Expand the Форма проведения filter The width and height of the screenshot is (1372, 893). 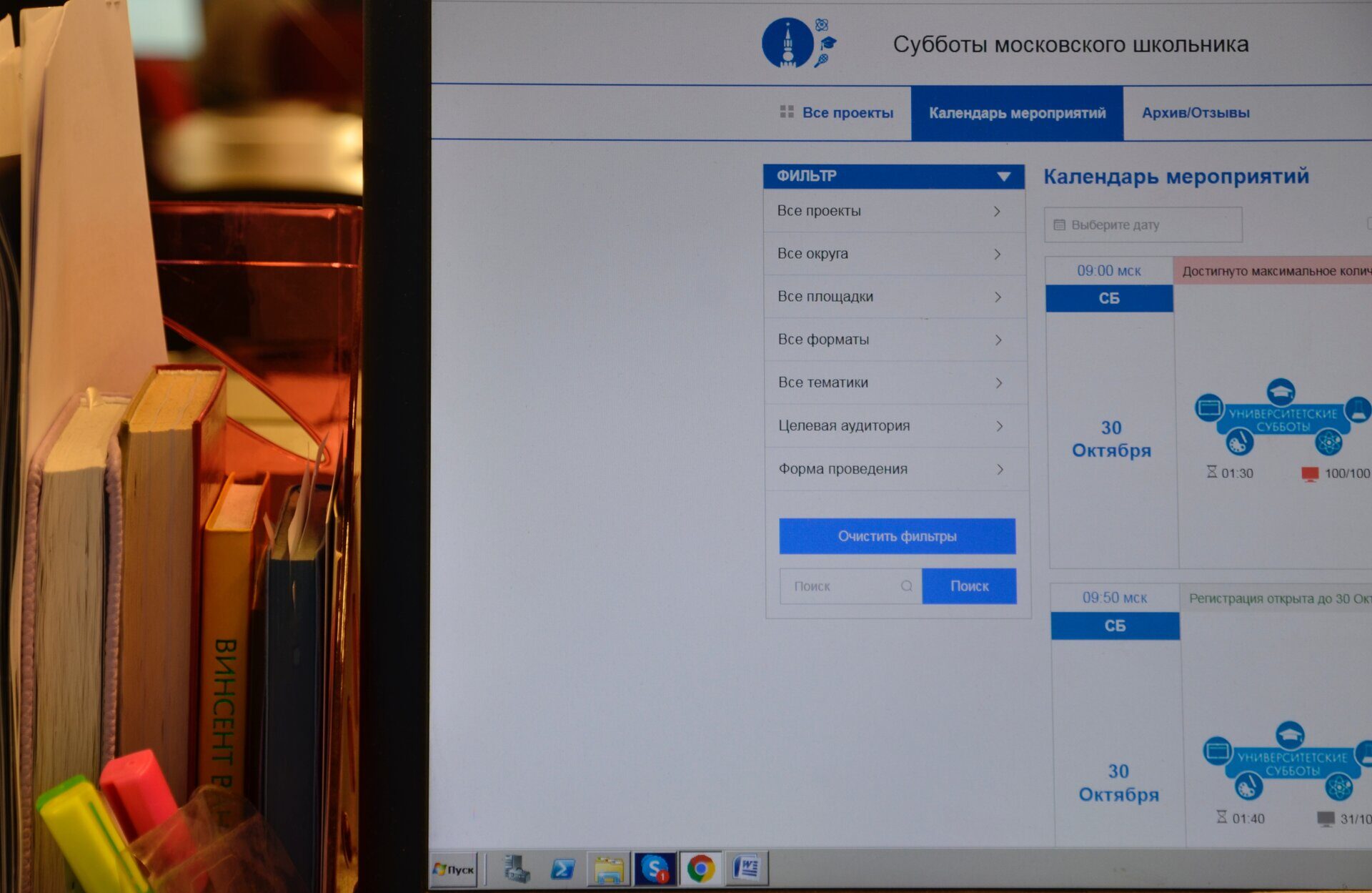897,469
